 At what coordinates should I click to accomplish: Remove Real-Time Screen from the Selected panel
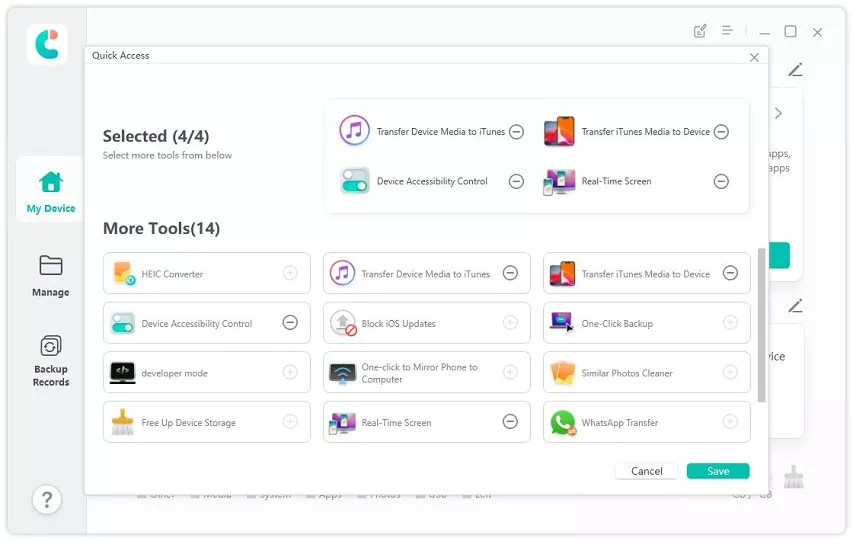(x=721, y=182)
